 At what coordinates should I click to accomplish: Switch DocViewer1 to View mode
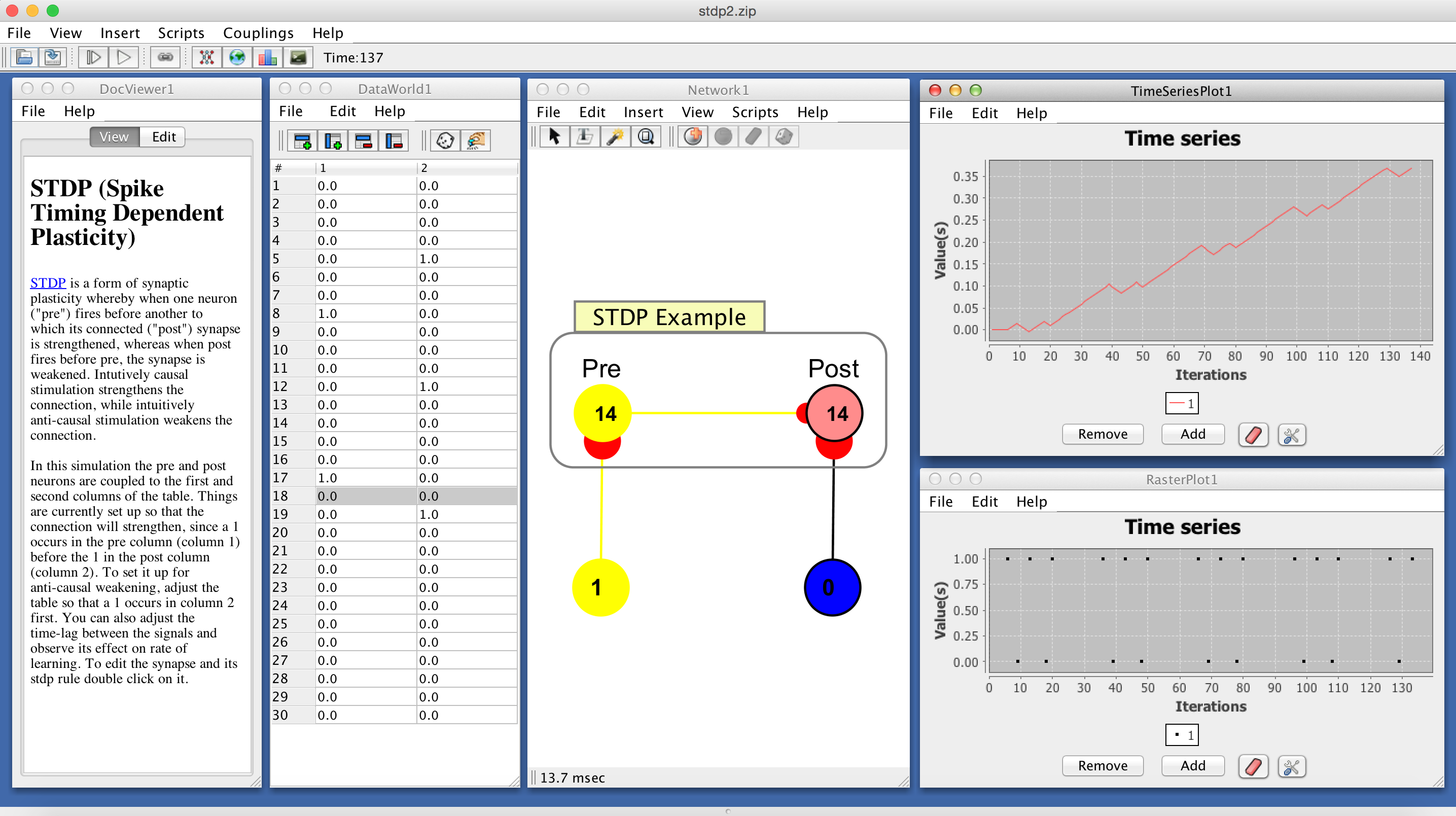(114, 137)
